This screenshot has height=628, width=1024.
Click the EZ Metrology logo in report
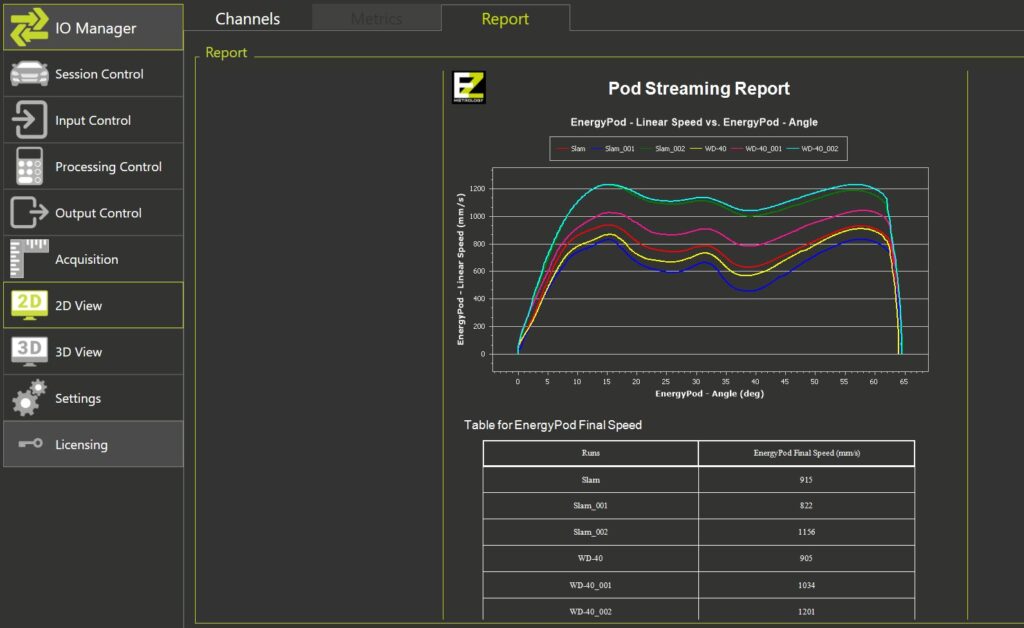point(468,88)
